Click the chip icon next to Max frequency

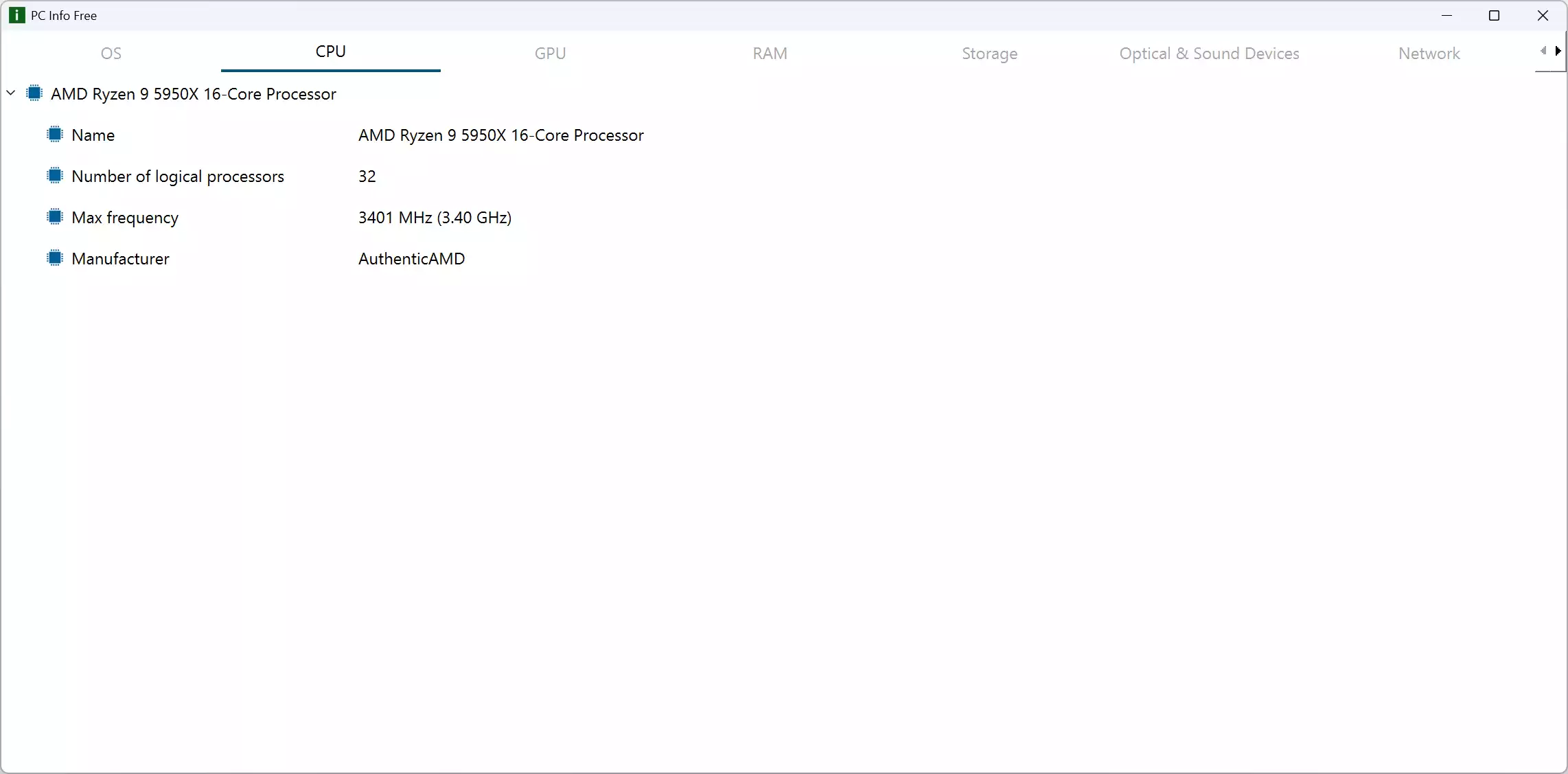coord(55,217)
